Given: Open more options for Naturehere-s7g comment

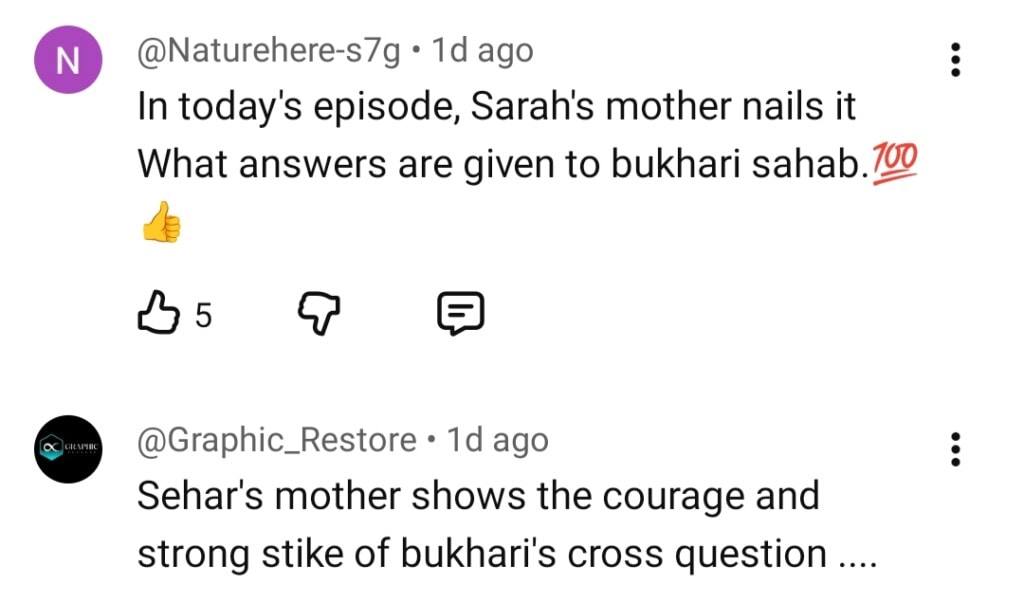Looking at the screenshot, I should click(x=956, y=61).
